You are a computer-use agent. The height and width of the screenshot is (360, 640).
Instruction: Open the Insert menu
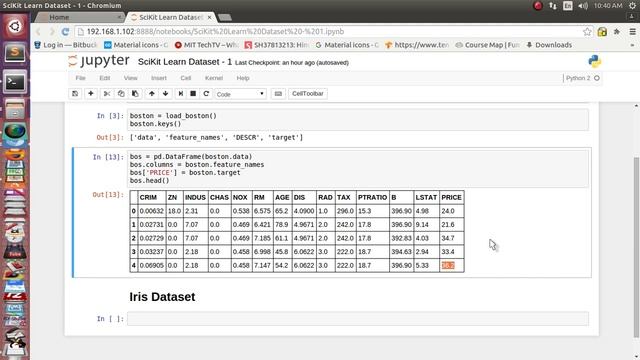tap(159, 78)
